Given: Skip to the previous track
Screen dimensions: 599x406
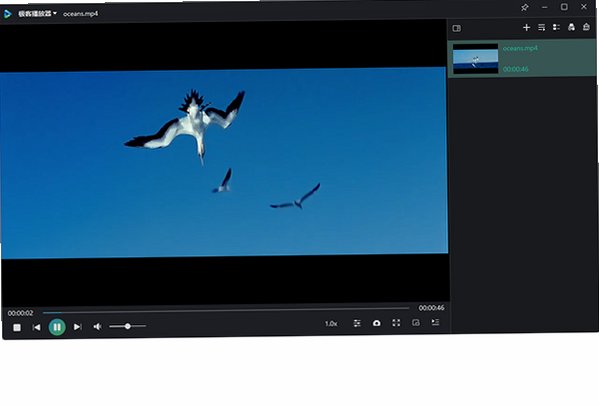Looking at the screenshot, I should 37,327.
